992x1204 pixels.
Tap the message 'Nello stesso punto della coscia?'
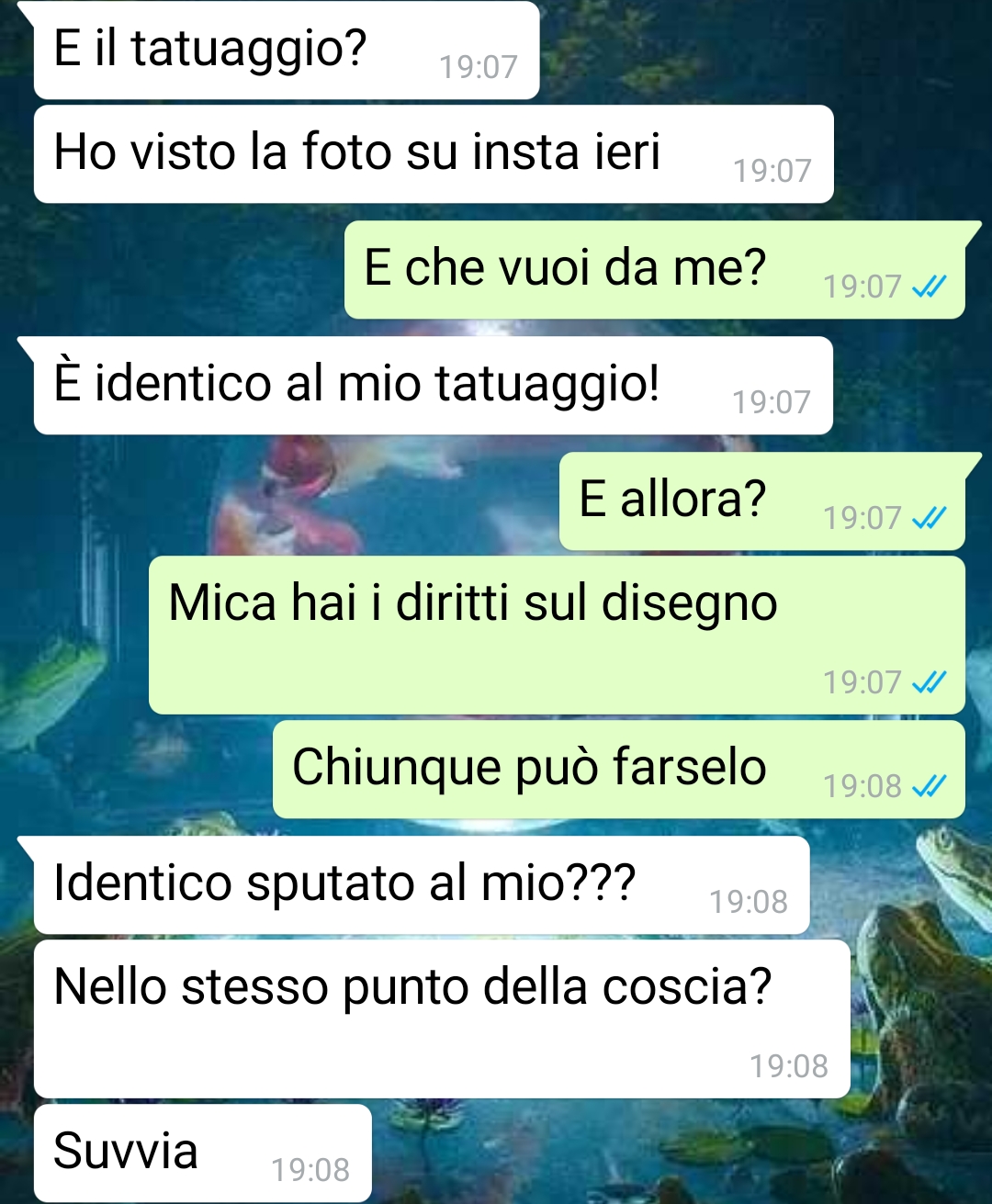tap(442, 1019)
